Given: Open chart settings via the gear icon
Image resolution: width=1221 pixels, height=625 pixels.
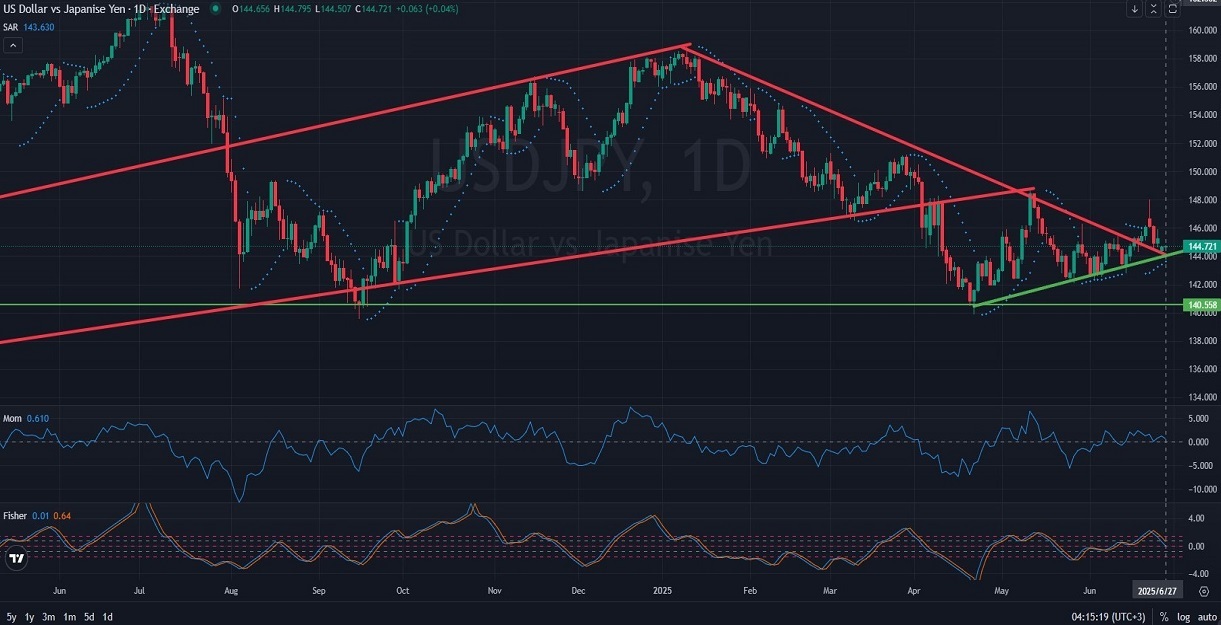Looking at the screenshot, I should (x=1203, y=591).
